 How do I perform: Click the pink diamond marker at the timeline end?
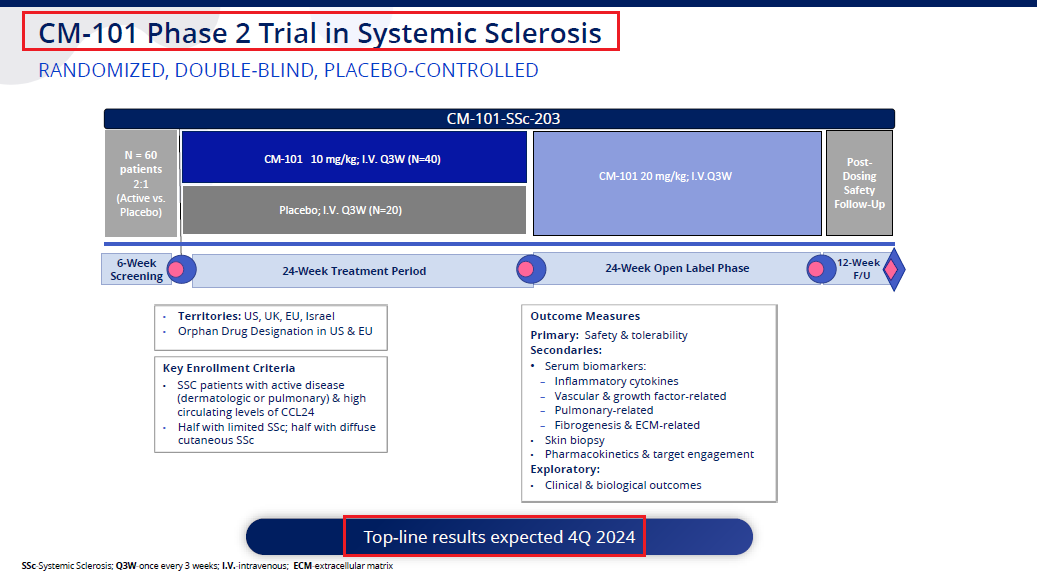coord(893,270)
